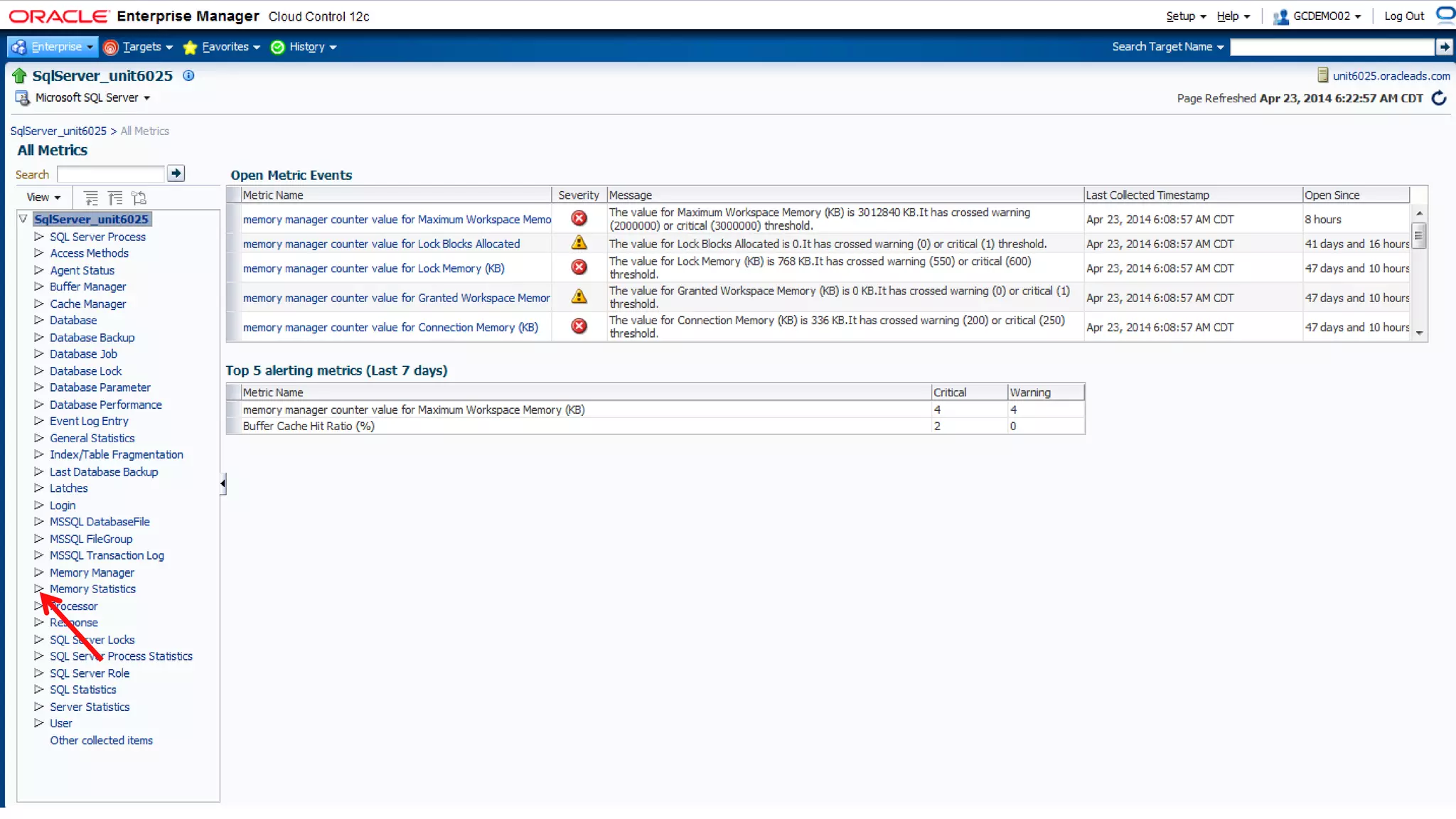Click SqlServer_unit6025 breadcrumb link

pyautogui.click(x=58, y=131)
